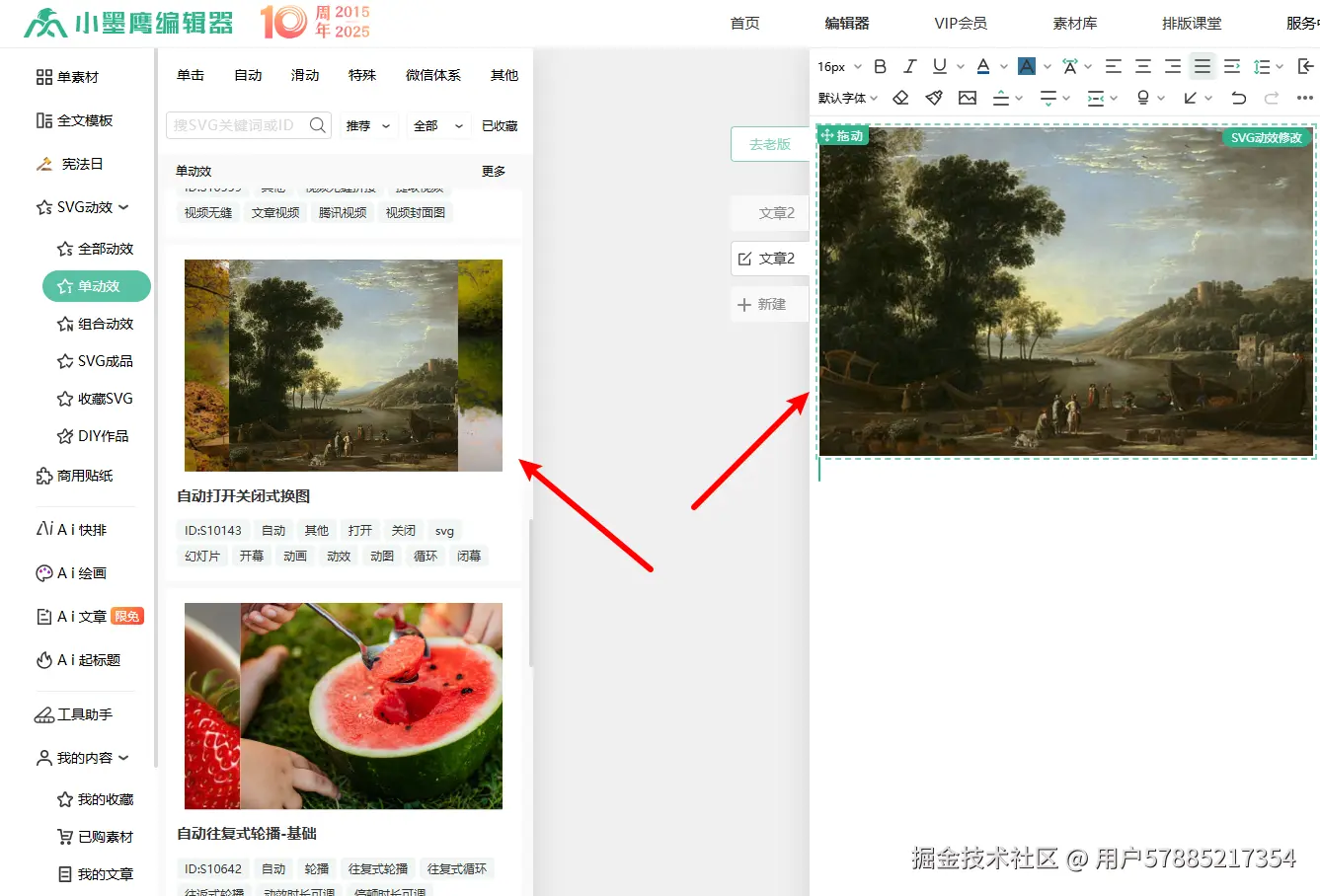Expand the font color dropdown arrow
Image resolution: width=1320 pixels, height=896 pixels.
[1004, 67]
